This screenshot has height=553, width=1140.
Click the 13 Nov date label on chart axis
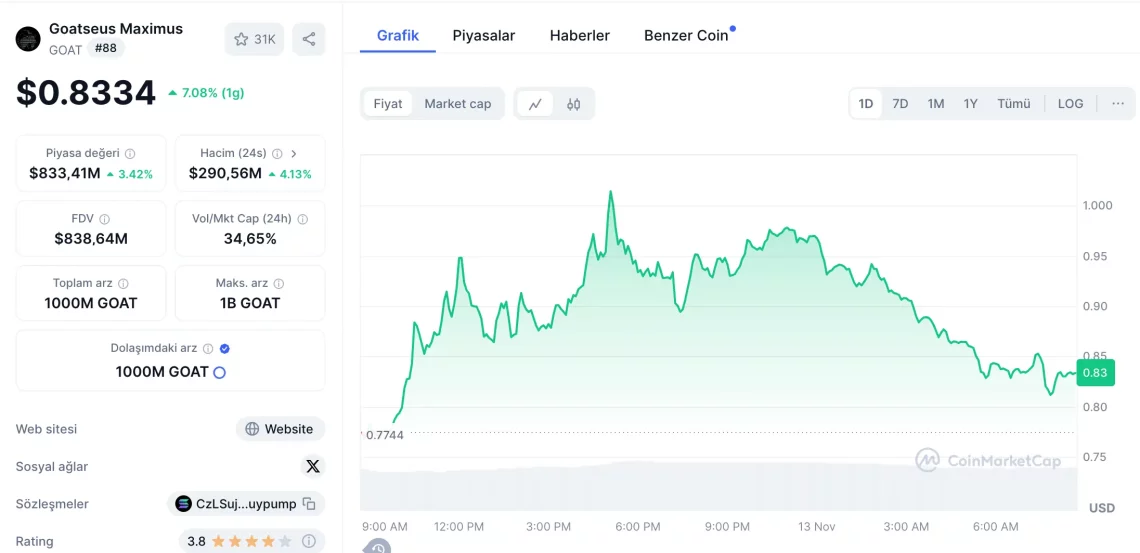pyautogui.click(x=818, y=526)
